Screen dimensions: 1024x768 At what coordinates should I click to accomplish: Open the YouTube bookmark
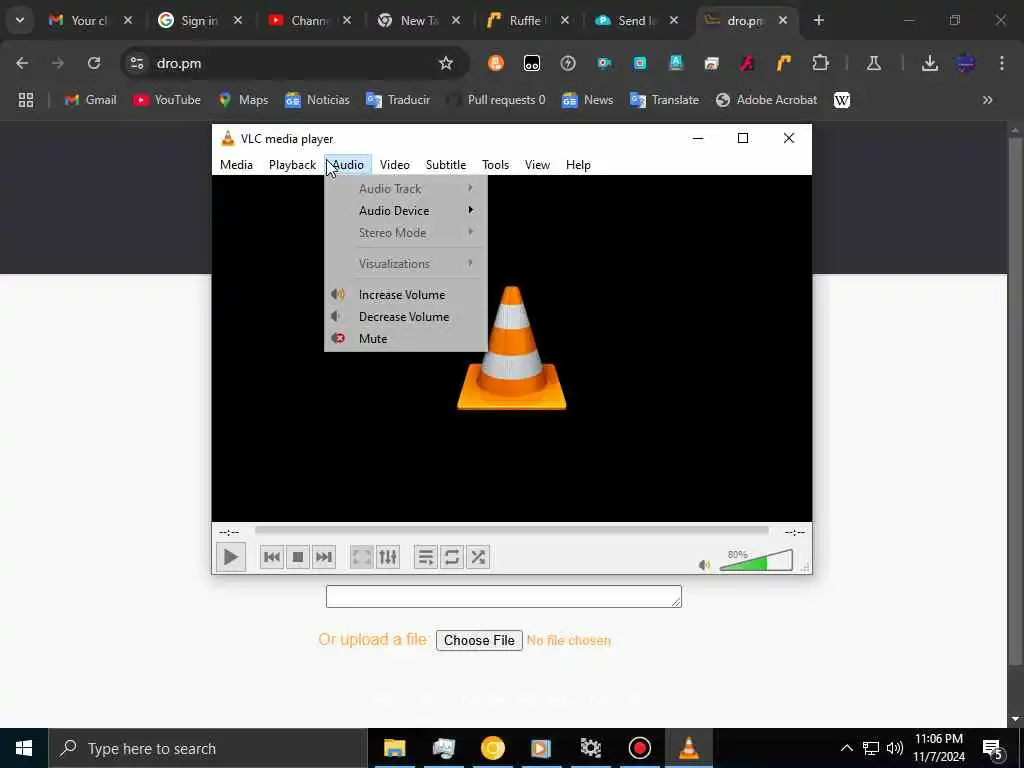[x=167, y=100]
